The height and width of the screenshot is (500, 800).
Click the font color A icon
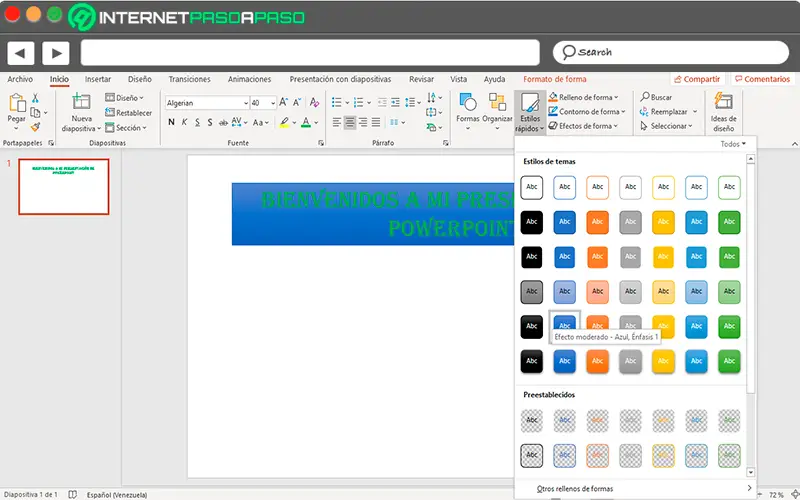[x=306, y=122]
